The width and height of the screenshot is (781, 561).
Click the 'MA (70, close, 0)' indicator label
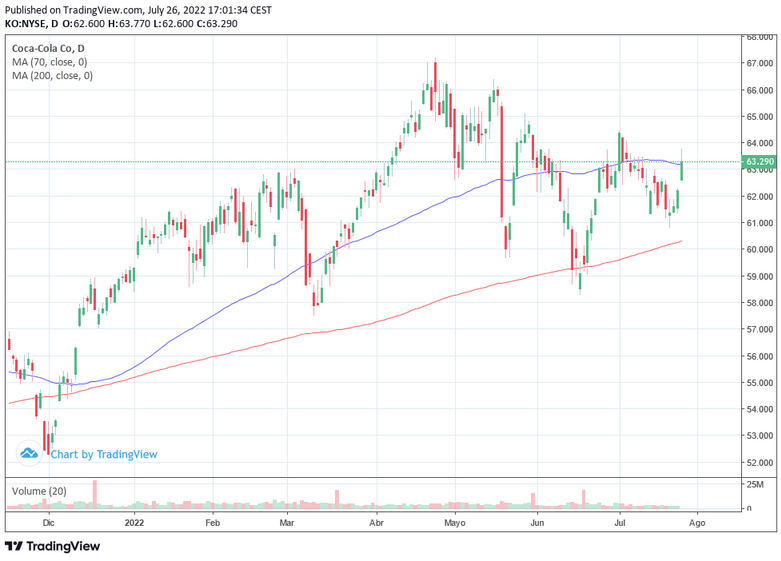[x=49, y=62]
